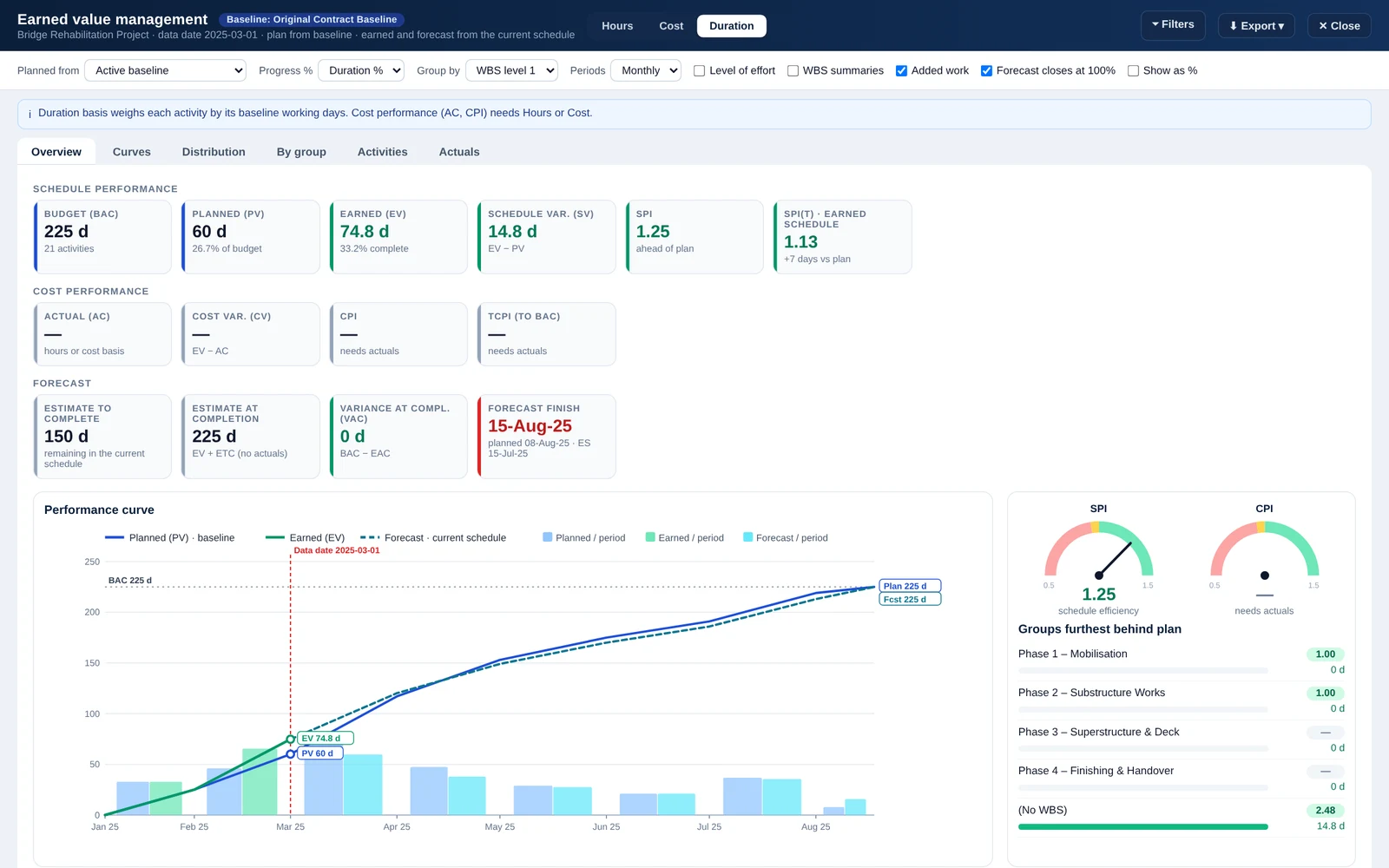Uncheck the Added work checkbox
Screen dimensions: 1389x868
click(x=901, y=71)
